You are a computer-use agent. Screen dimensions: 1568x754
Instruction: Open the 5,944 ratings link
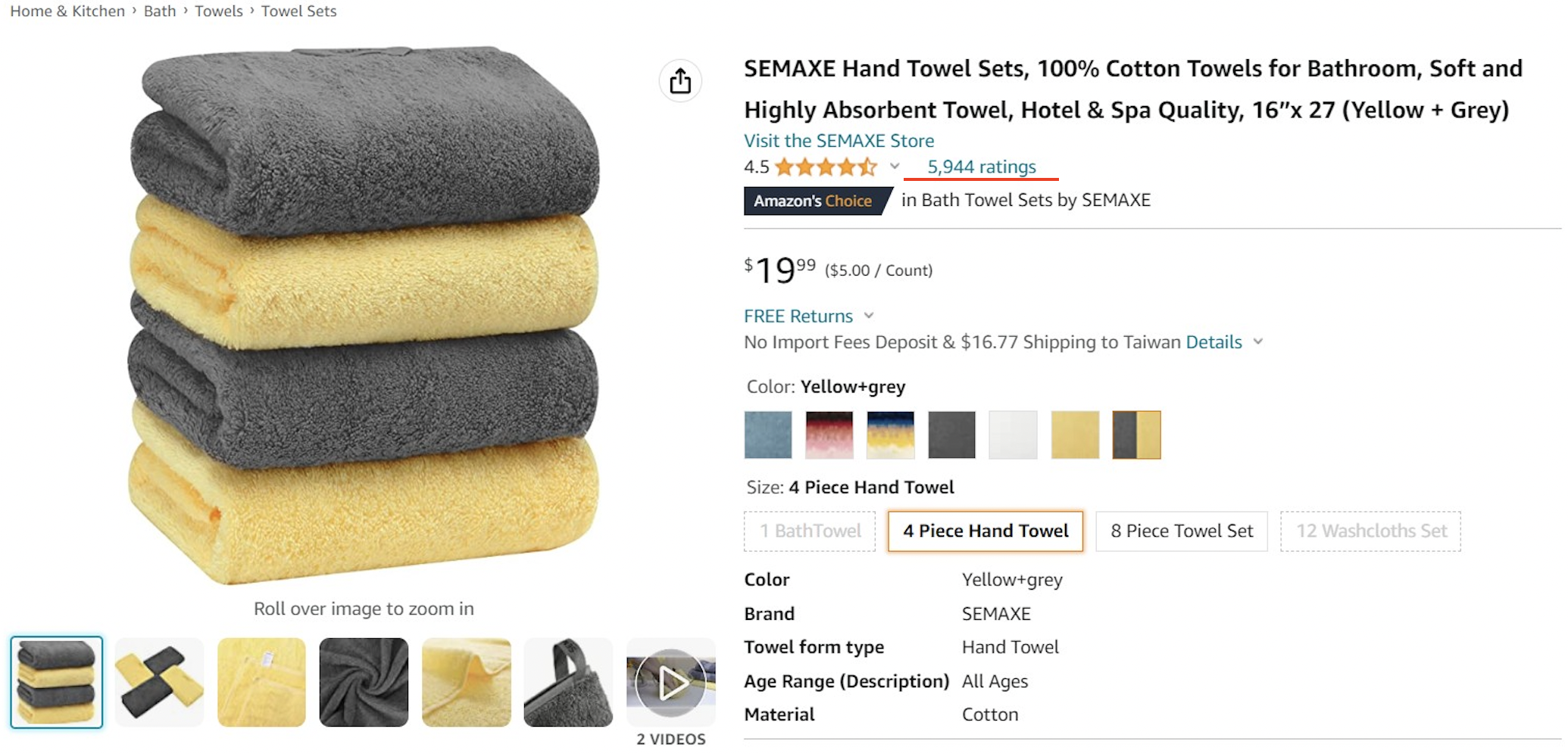[981, 167]
